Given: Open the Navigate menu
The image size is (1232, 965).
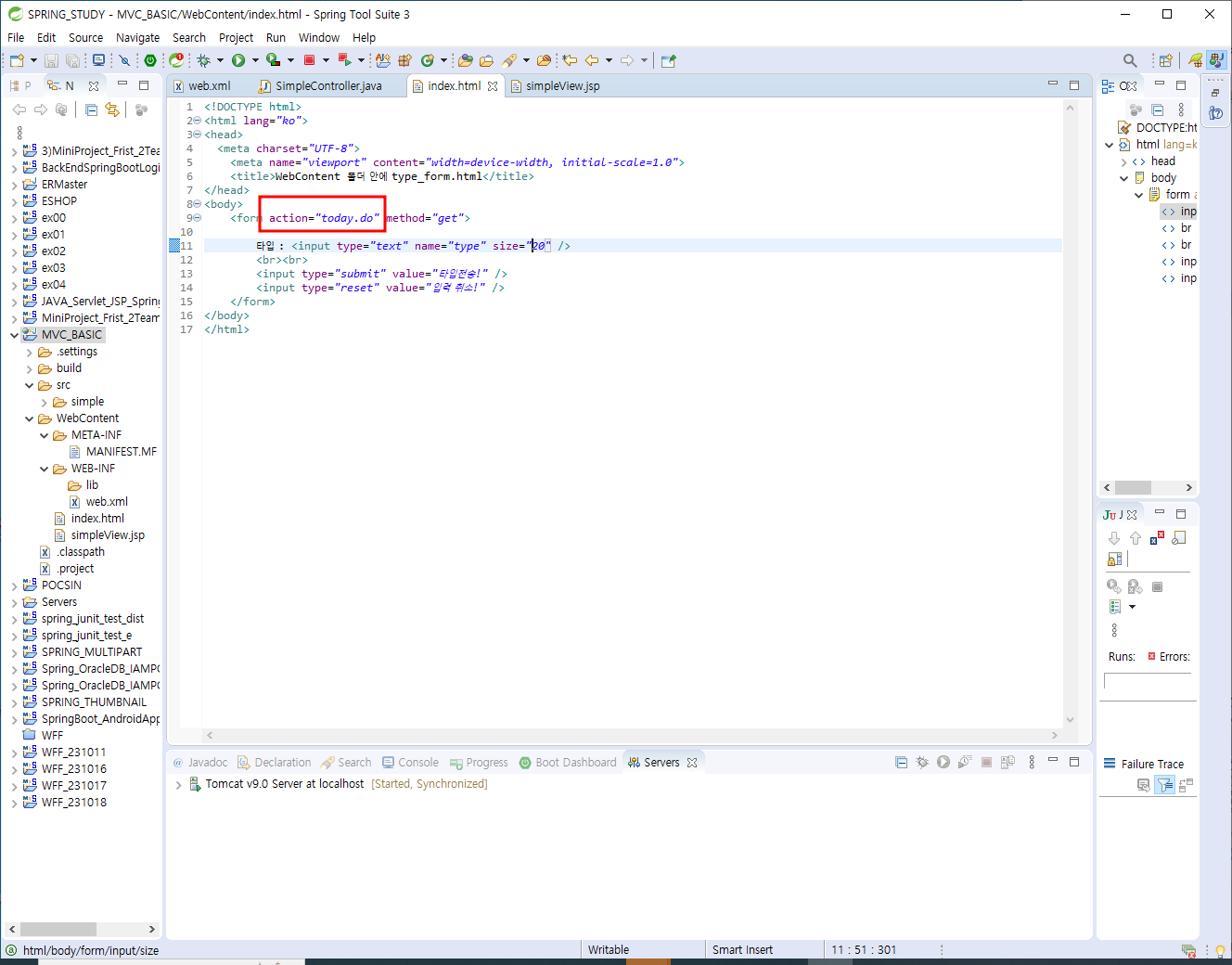Looking at the screenshot, I should click(137, 37).
